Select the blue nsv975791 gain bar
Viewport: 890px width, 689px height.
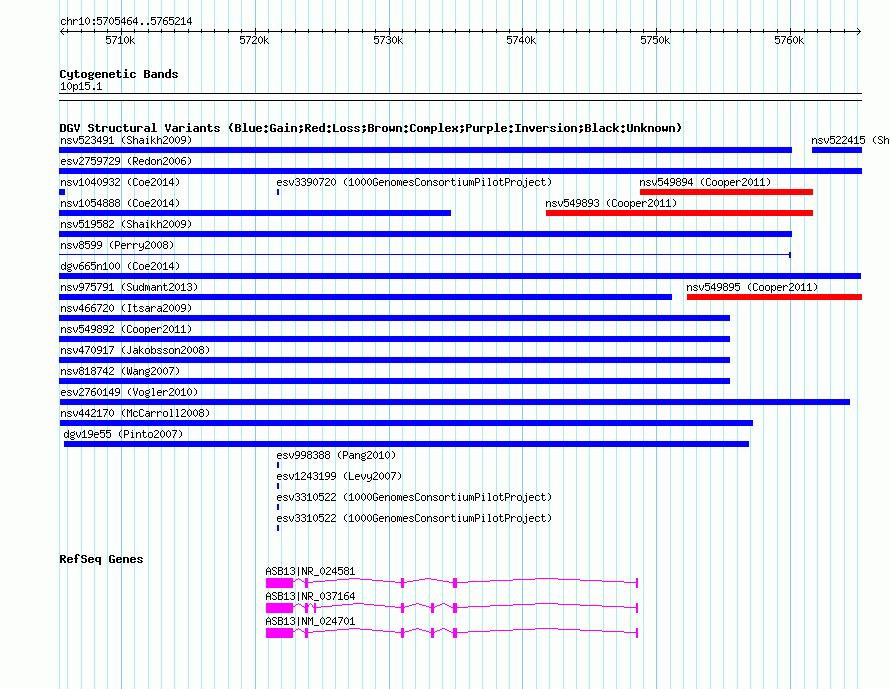click(366, 297)
